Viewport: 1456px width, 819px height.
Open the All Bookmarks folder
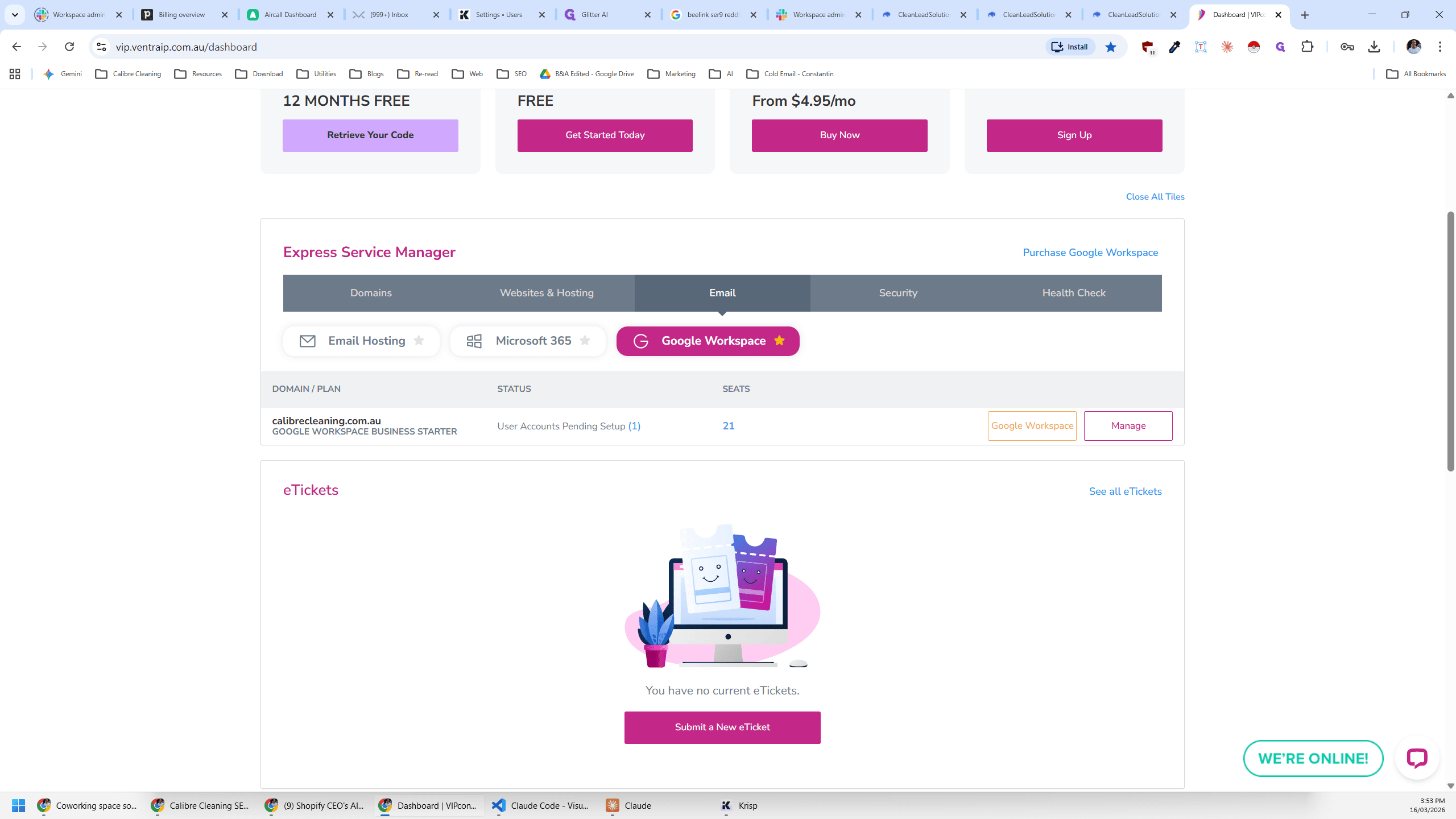(1416, 74)
